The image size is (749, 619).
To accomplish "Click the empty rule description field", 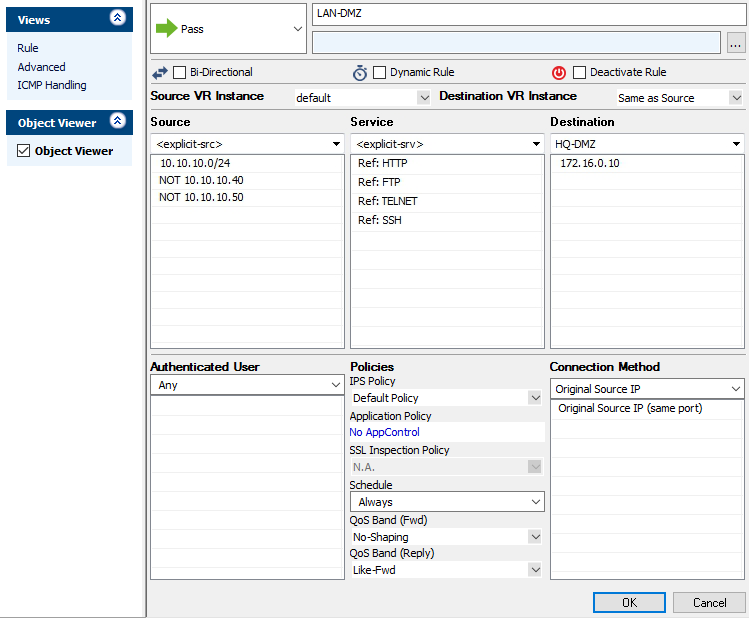I will pos(516,43).
